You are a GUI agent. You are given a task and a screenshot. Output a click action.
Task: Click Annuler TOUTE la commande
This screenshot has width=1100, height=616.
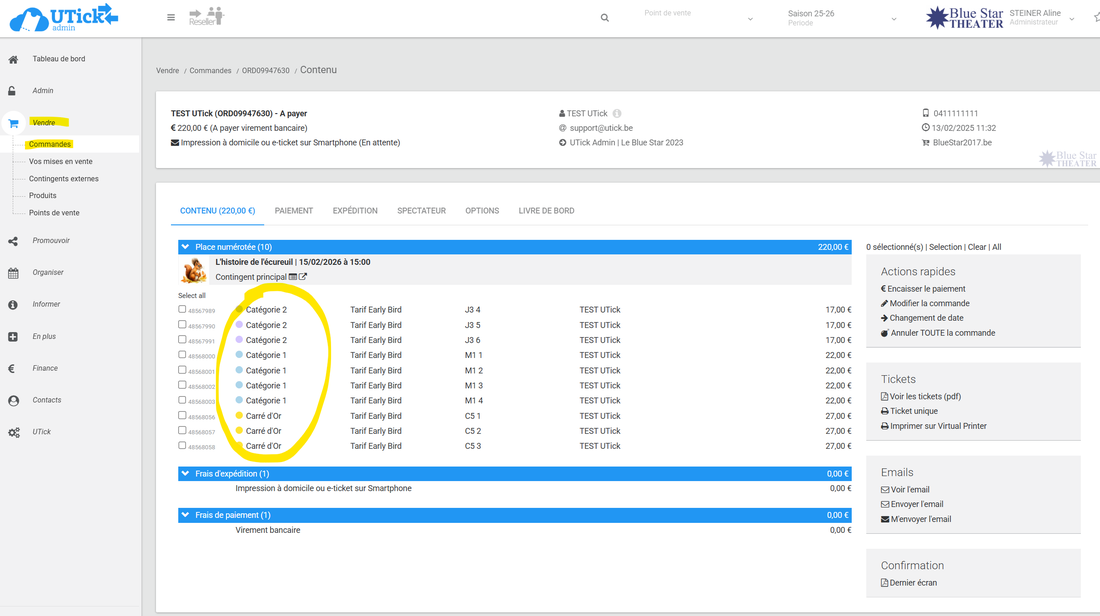[x=942, y=333]
